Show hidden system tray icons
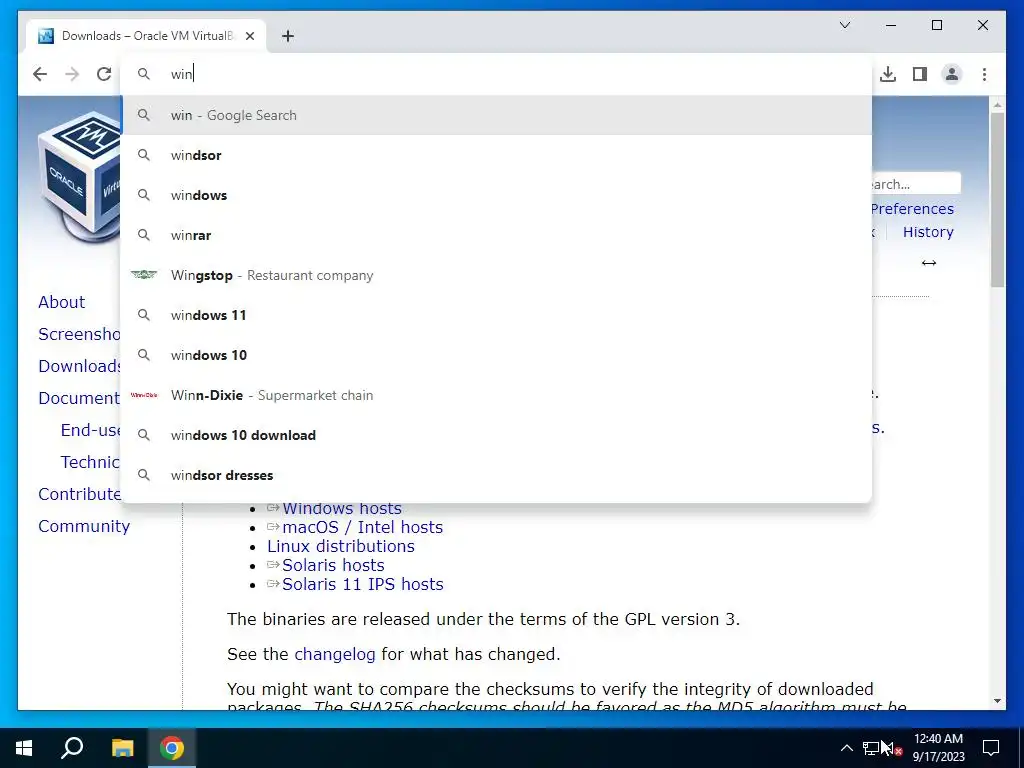This screenshot has height=768, width=1024. coord(846,748)
